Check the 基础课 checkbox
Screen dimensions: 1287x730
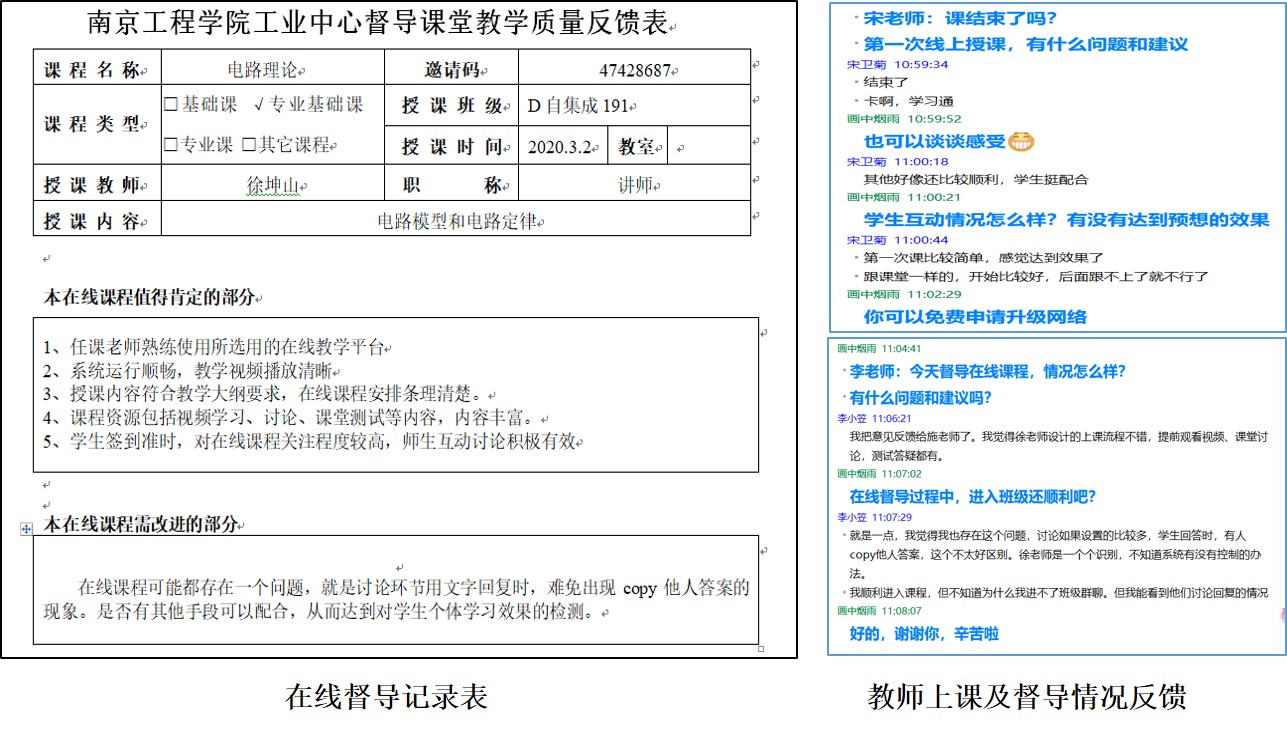tap(170, 105)
